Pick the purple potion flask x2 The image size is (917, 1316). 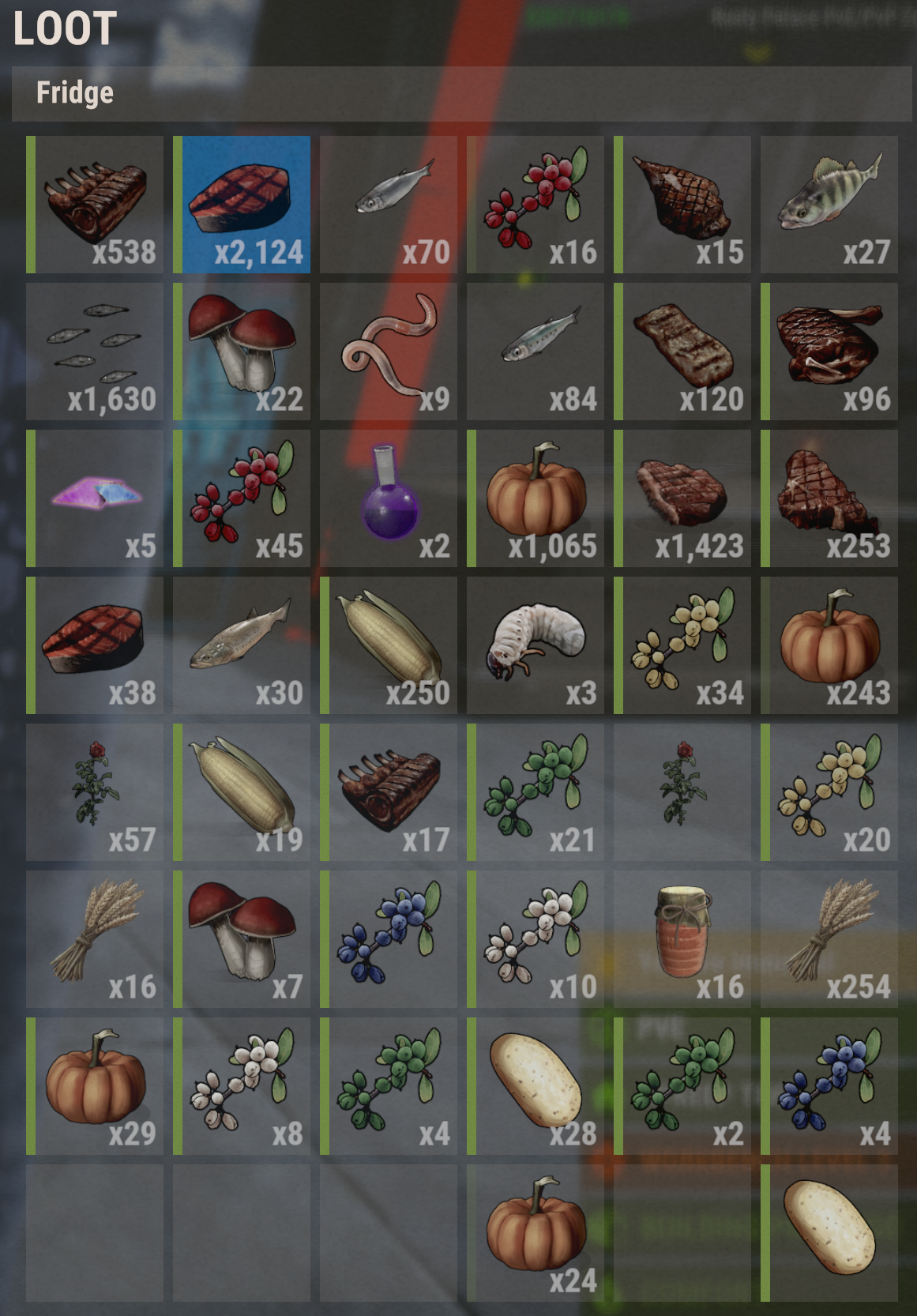(x=389, y=498)
